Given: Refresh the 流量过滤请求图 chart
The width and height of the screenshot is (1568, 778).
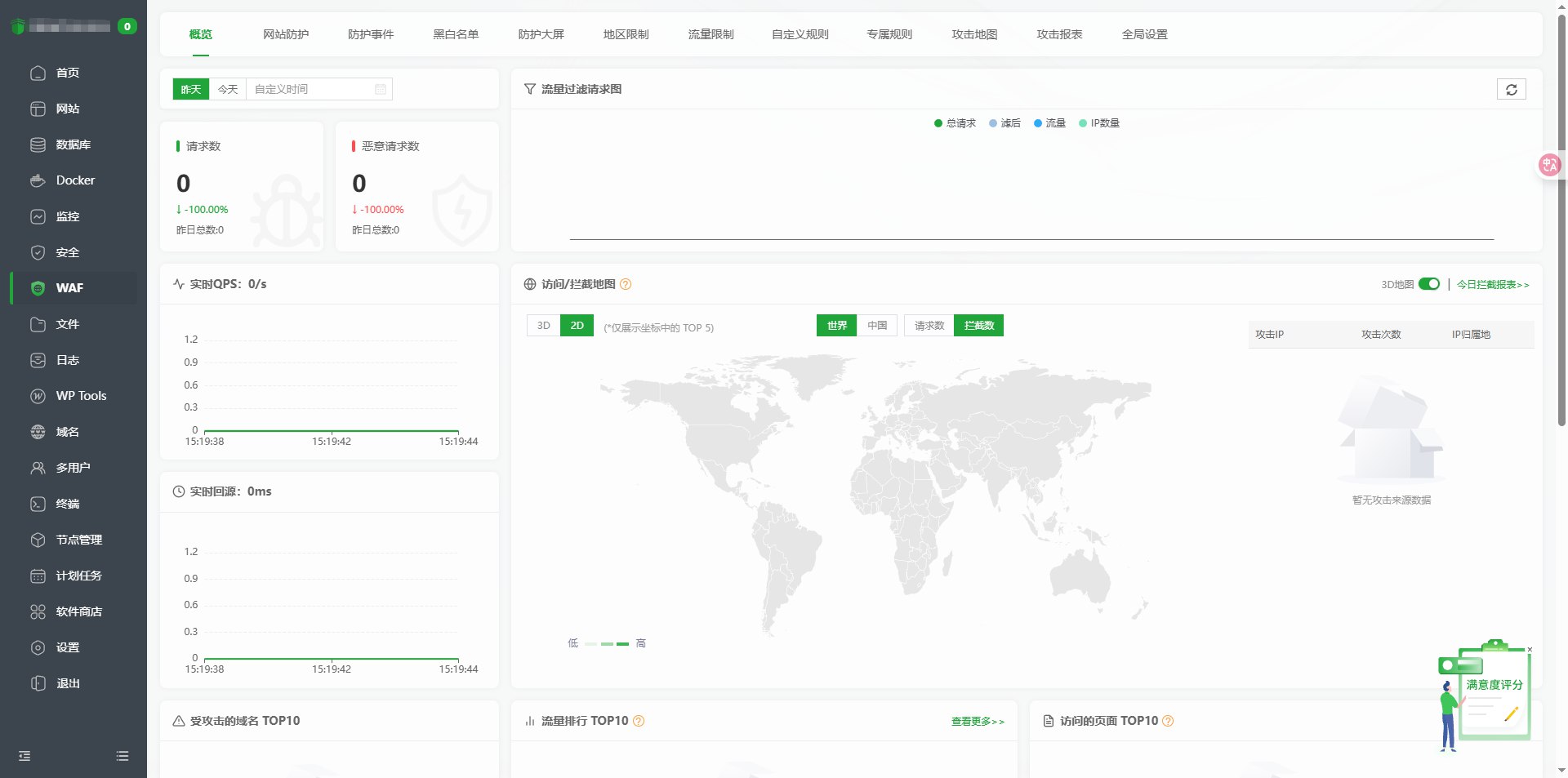Looking at the screenshot, I should tap(1512, 89).
